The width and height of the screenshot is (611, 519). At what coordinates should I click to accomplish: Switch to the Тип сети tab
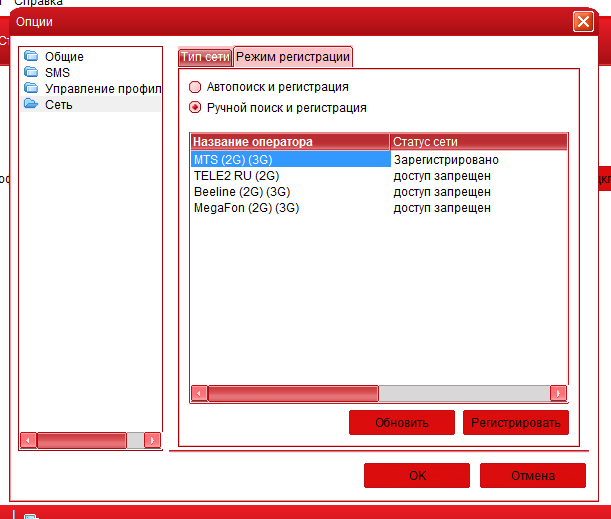[x=205, y=57]
